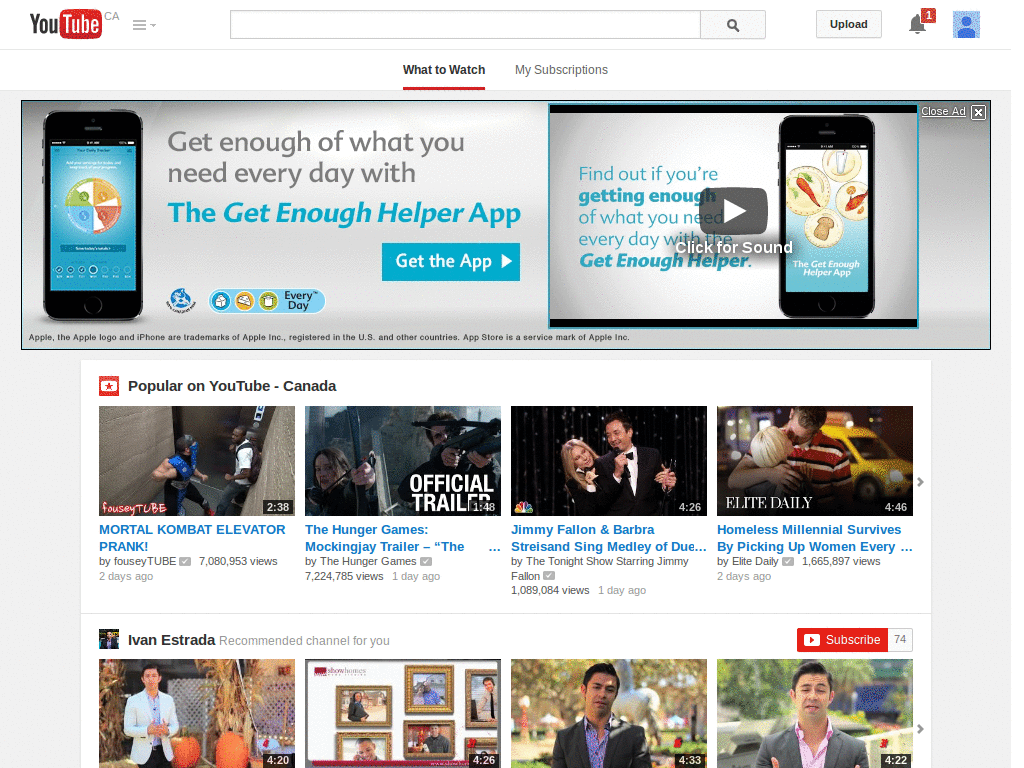Click the YouTube logo
This screenshot has height=768, width=1024.
click(65, 24)
